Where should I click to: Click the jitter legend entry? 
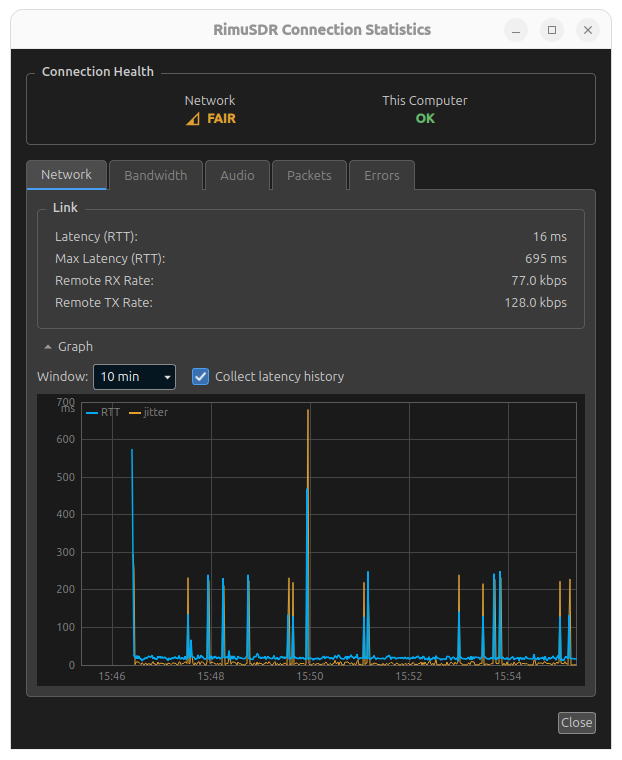[x=149, y=412]
